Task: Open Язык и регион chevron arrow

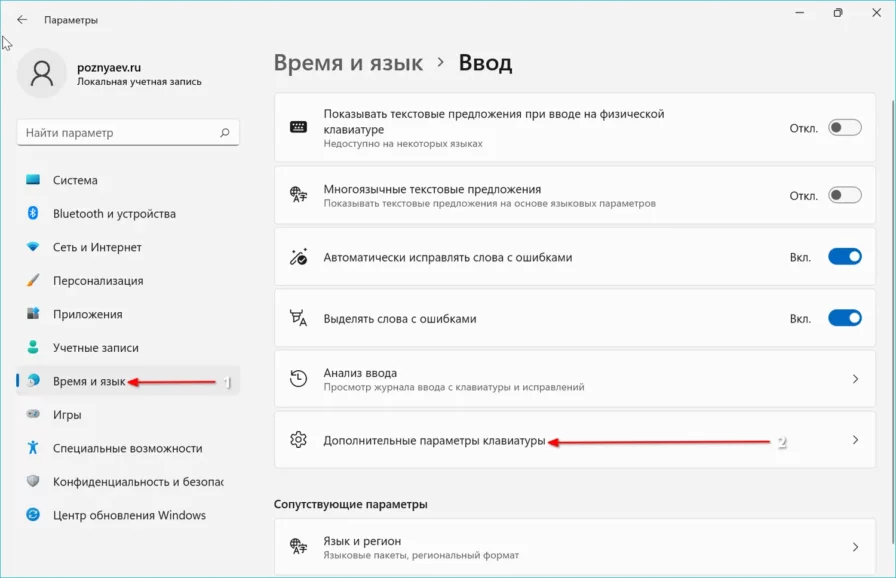Action: point(855,547)
